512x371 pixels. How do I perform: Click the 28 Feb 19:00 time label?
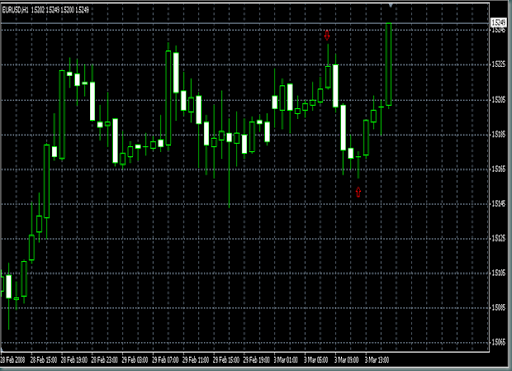point(74,360)
